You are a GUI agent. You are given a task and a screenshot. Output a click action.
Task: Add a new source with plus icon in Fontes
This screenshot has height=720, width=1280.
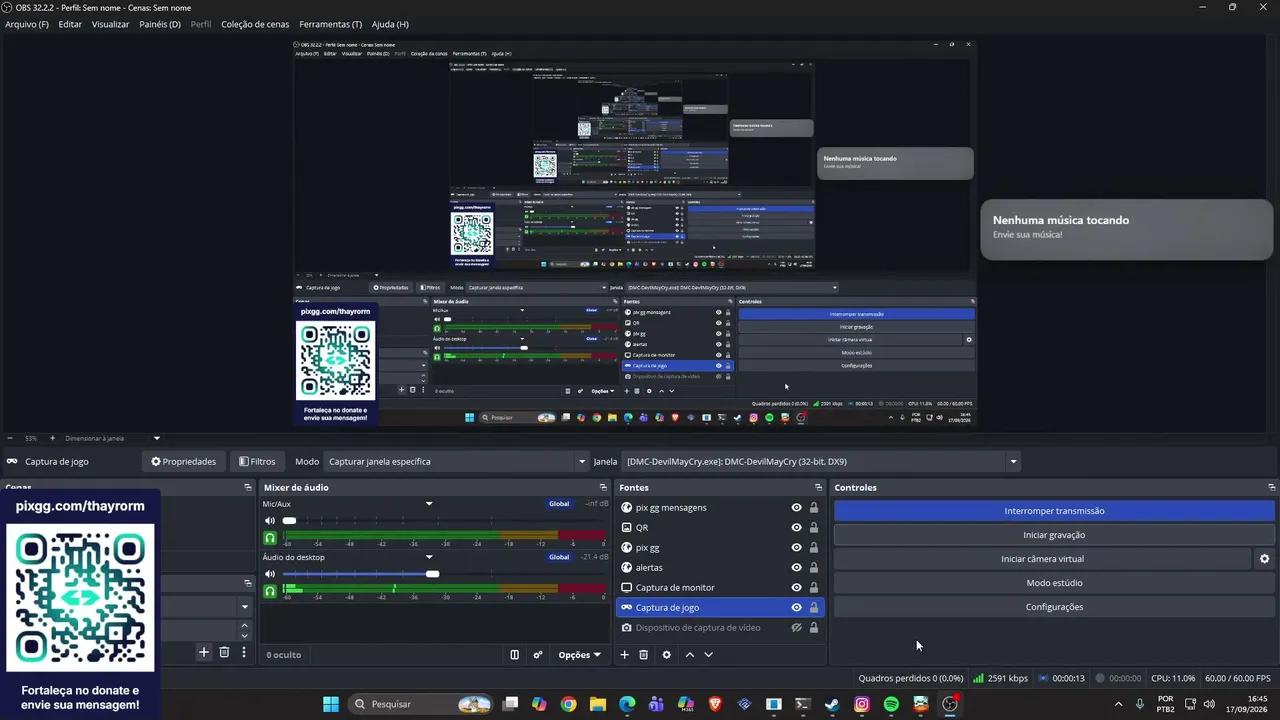click(625, 655)
